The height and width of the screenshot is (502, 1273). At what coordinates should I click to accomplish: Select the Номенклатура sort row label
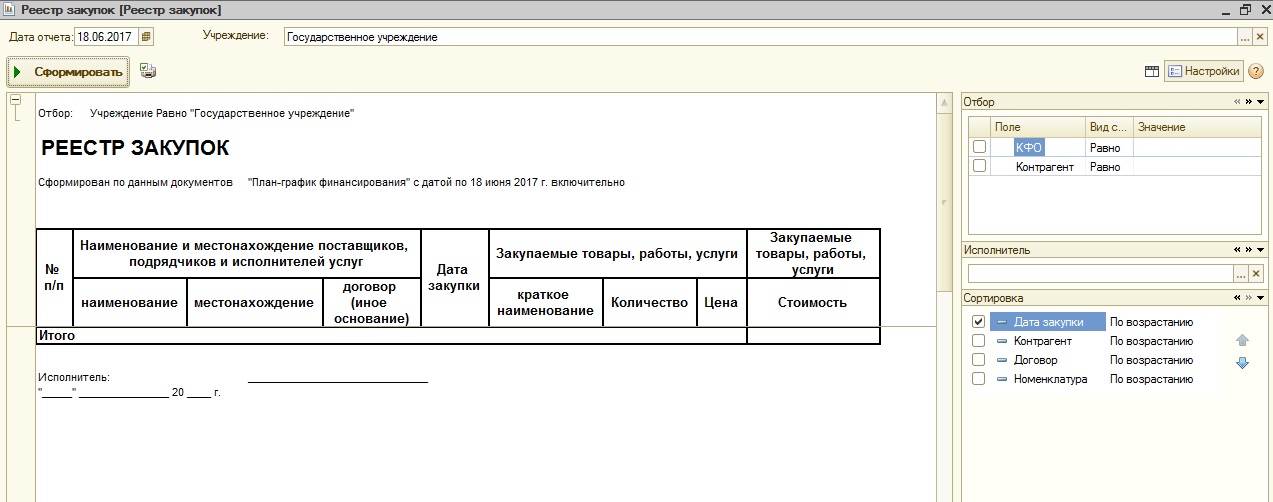(x=1050, y=379)
